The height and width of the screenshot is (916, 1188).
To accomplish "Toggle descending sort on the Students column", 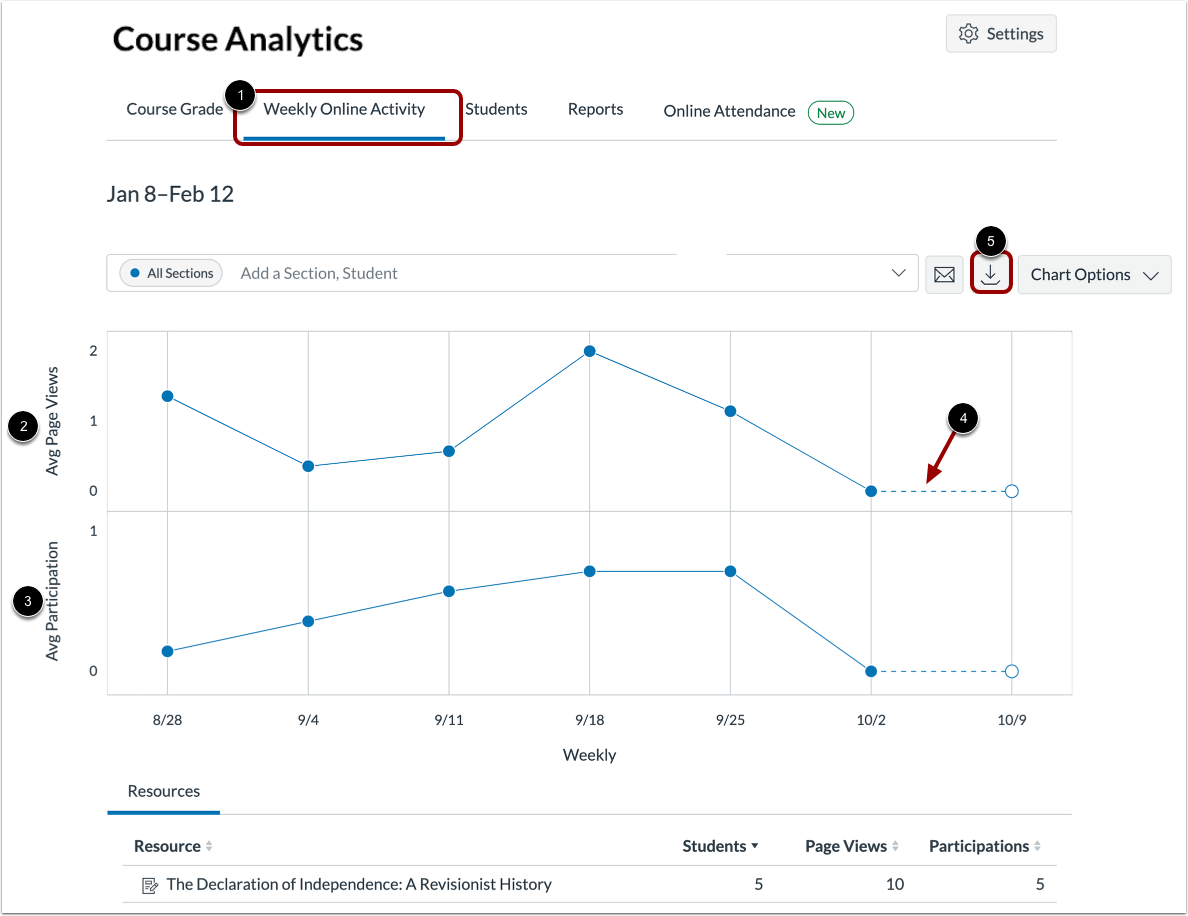I will point(757,845).
